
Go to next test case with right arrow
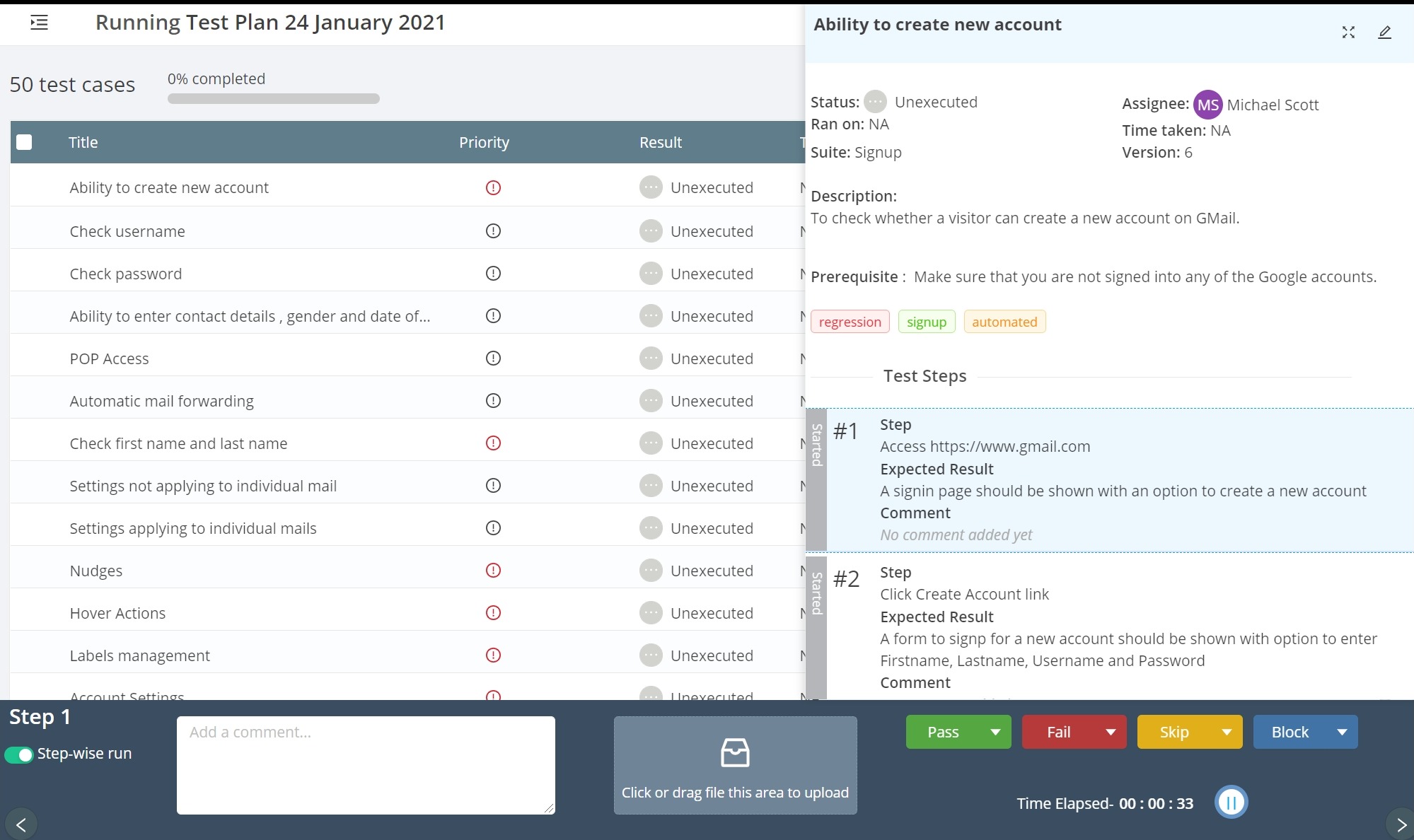[1397, 824]
